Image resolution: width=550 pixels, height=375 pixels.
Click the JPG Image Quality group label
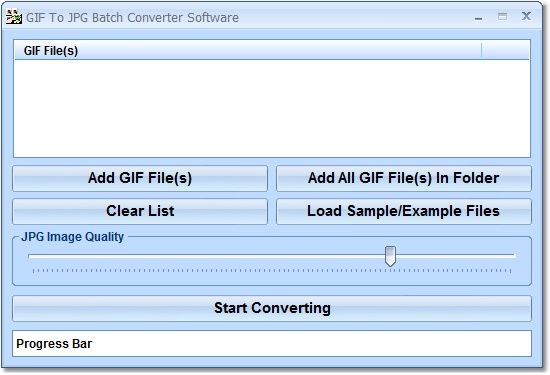[x=72, y=237]
